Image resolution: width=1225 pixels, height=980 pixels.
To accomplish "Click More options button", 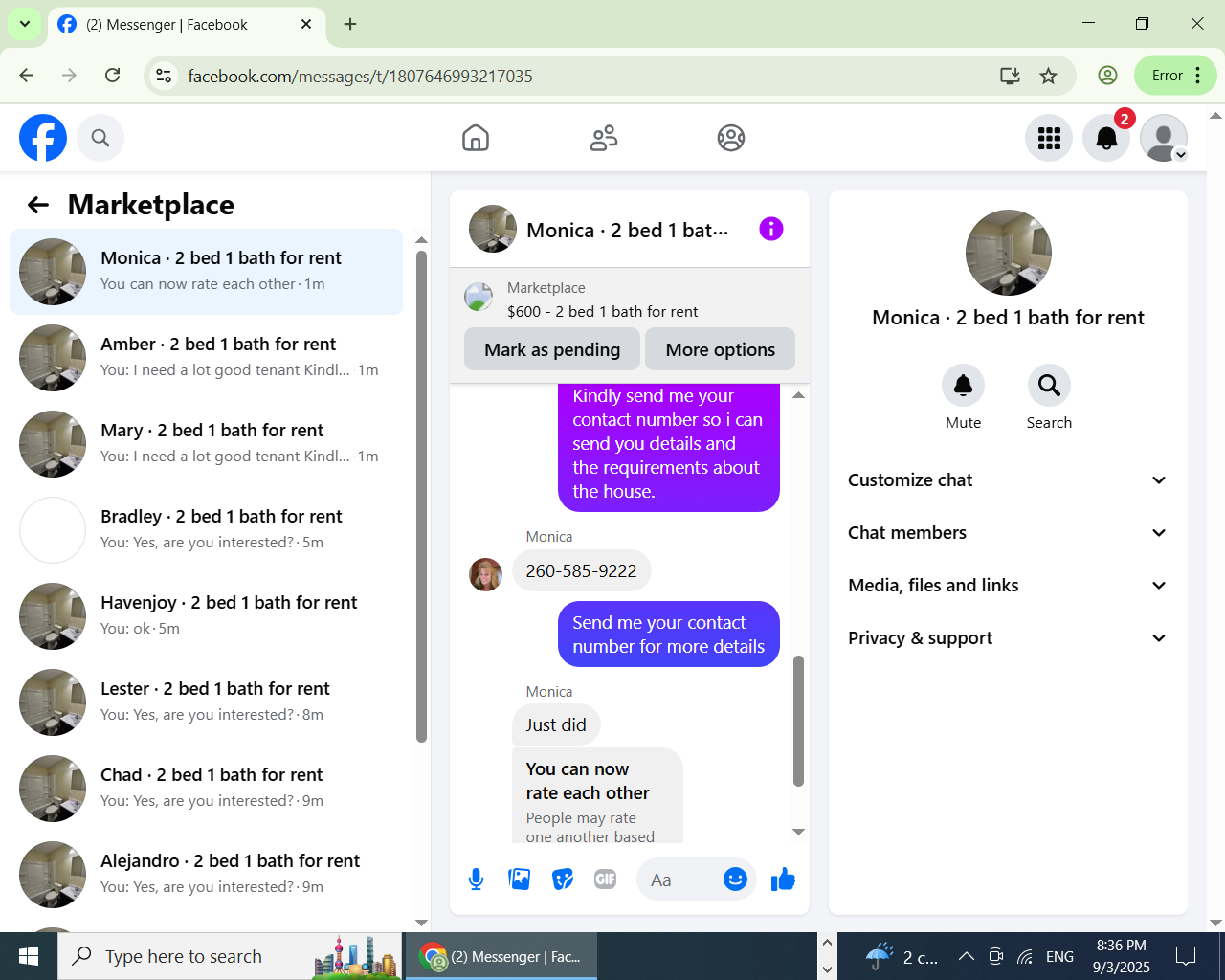I will [721, 349].
